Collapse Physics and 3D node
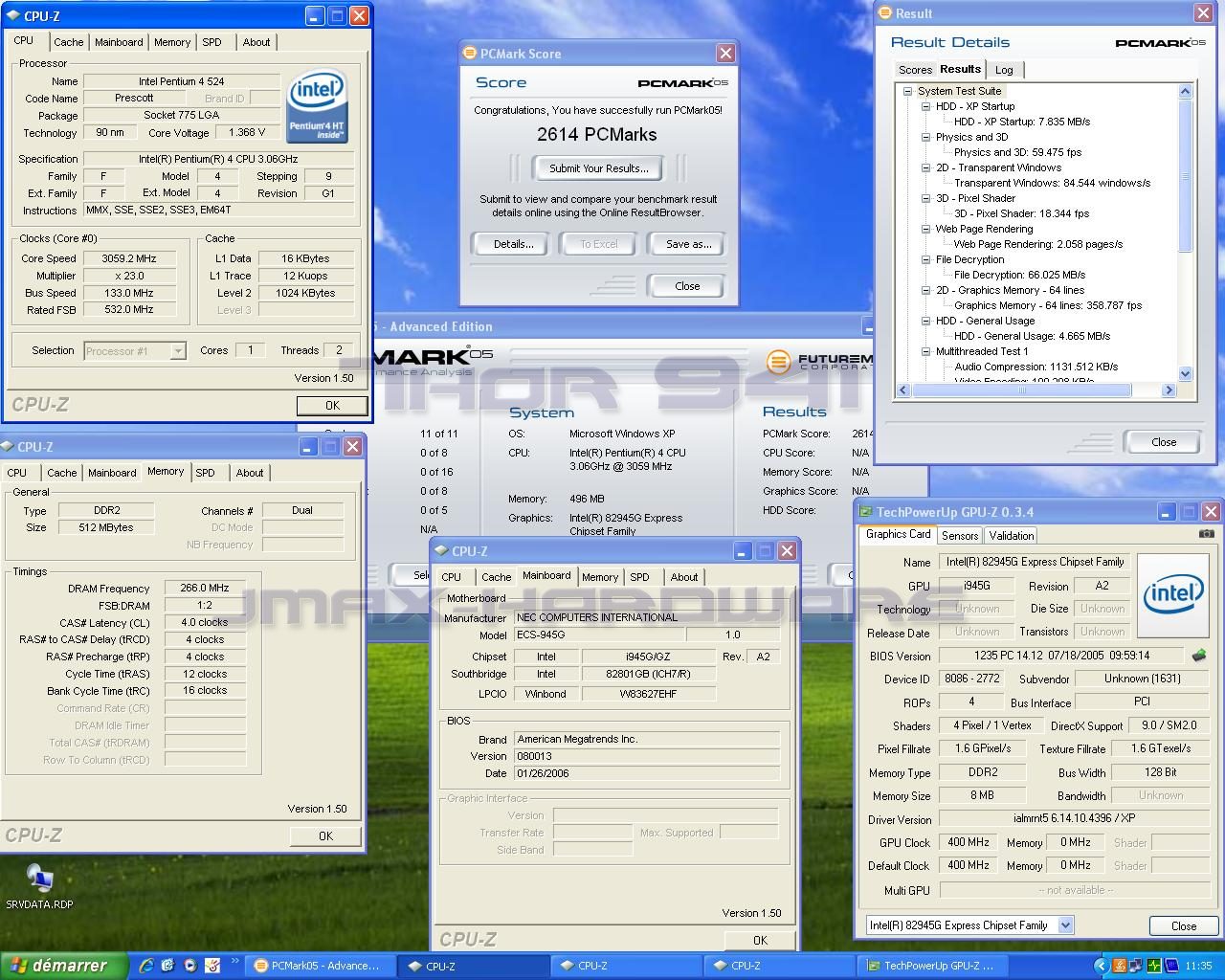This screenshot has height=980, width=1225. (x=925, y=137)
